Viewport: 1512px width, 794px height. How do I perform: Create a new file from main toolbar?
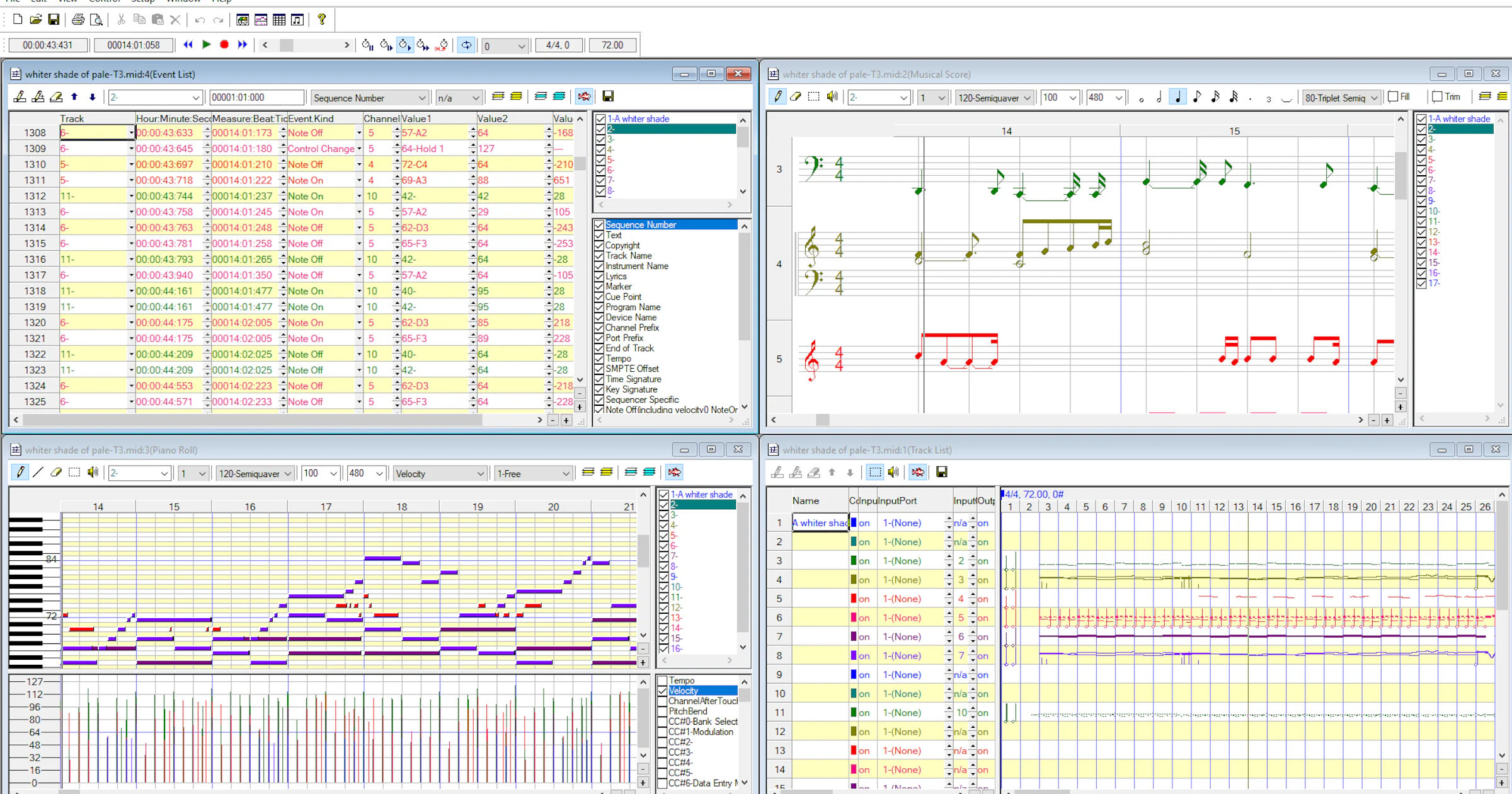click(x=18, y=20)
